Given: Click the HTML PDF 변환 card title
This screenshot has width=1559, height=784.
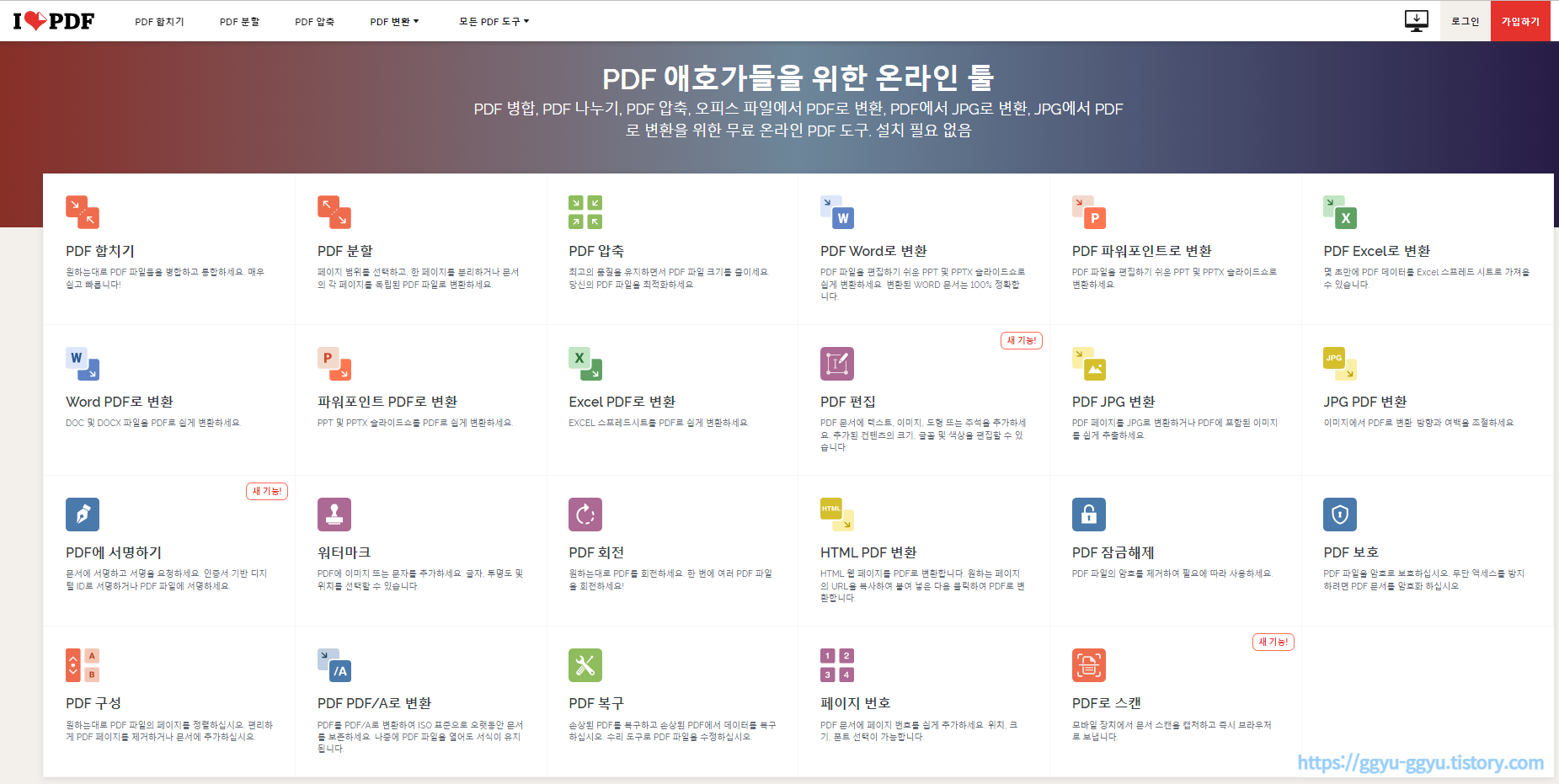Looking at the screenshot, I should 868,552.
